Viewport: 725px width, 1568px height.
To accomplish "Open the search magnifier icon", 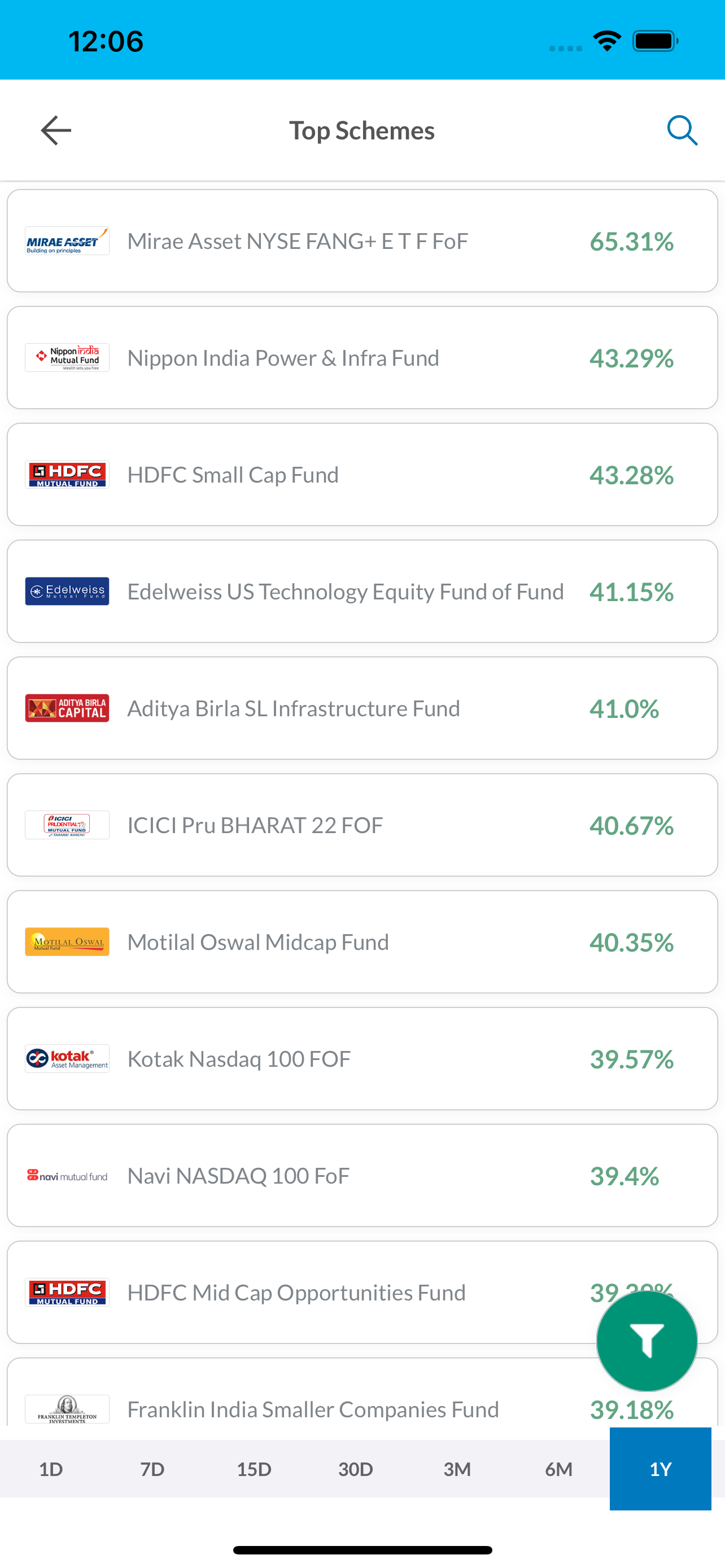I will [682, 130].
